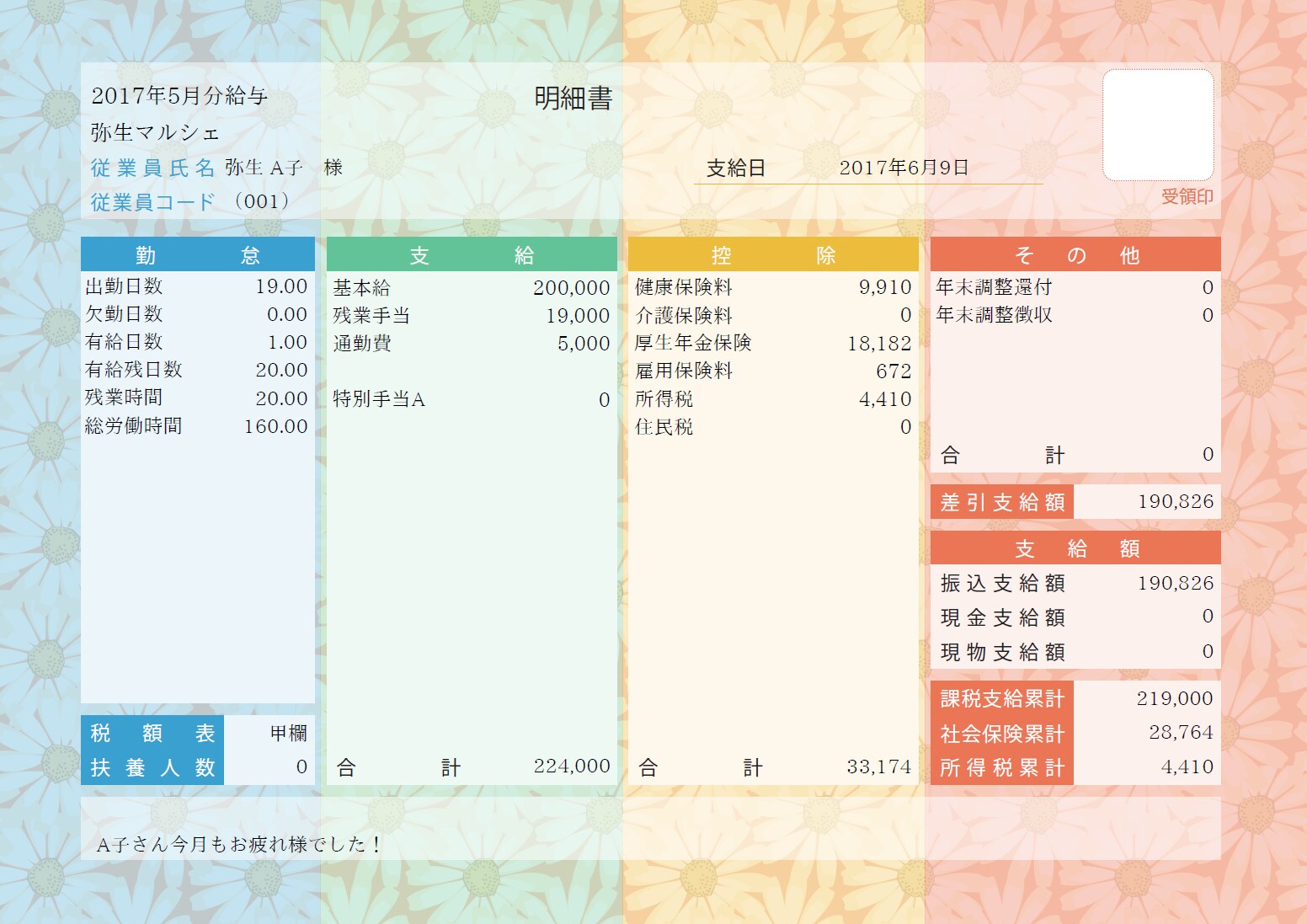Click the 雇用保険料 value 672
The height and width of the screenshot is (924, 1307).
[894, 371]
